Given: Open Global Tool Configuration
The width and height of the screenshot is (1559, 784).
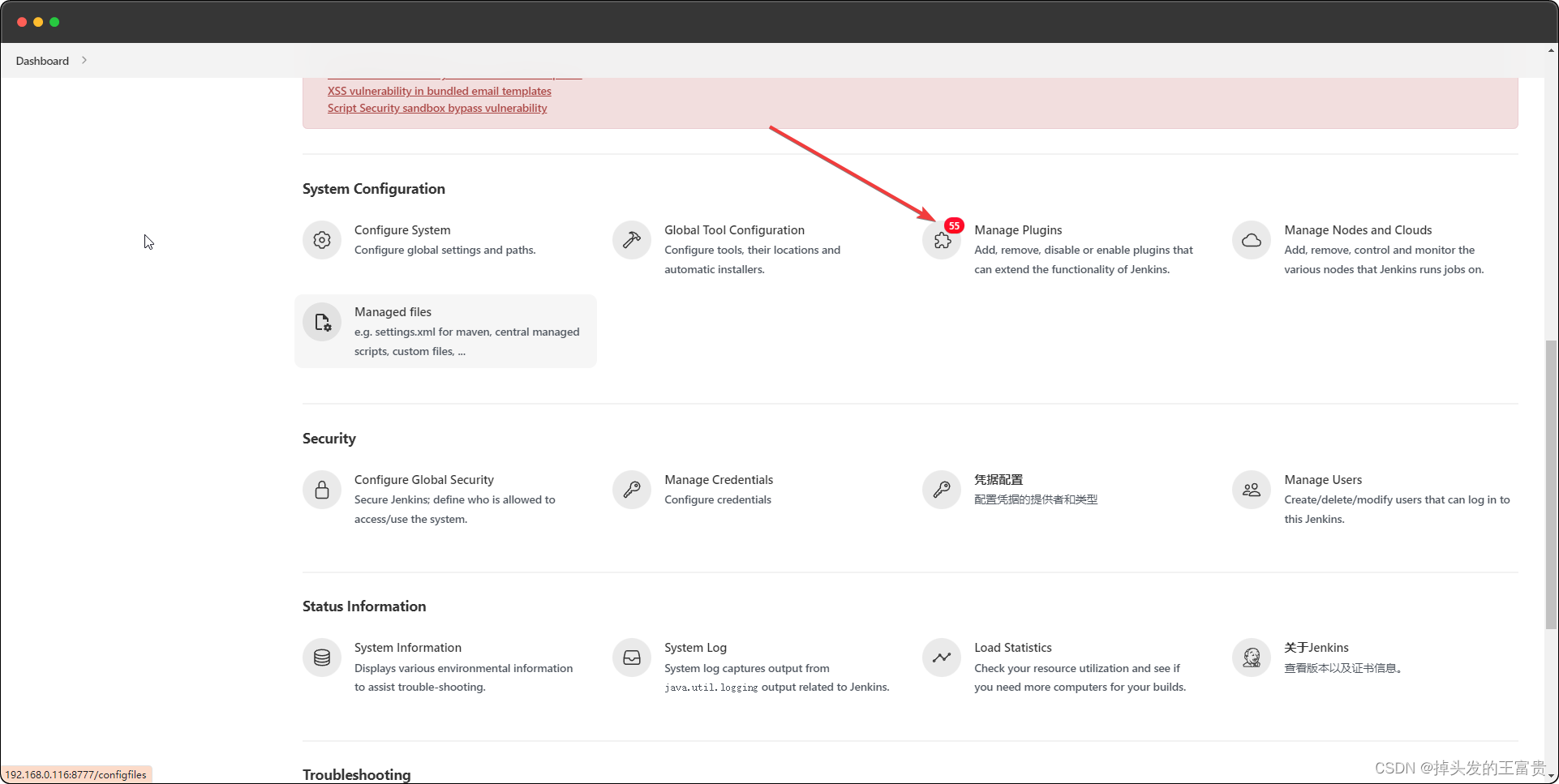Looking at the screenshot, I should [x=734, y=230].
